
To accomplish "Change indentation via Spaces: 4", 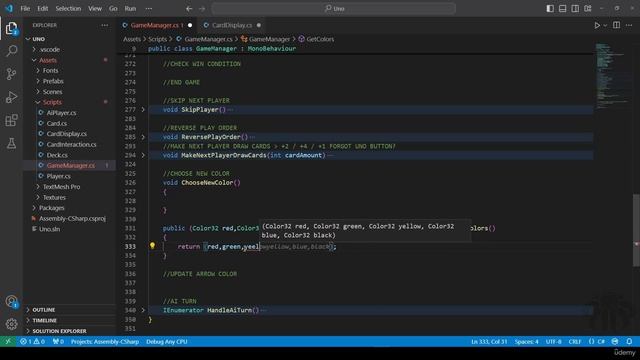I will click(x=527, y=341).
